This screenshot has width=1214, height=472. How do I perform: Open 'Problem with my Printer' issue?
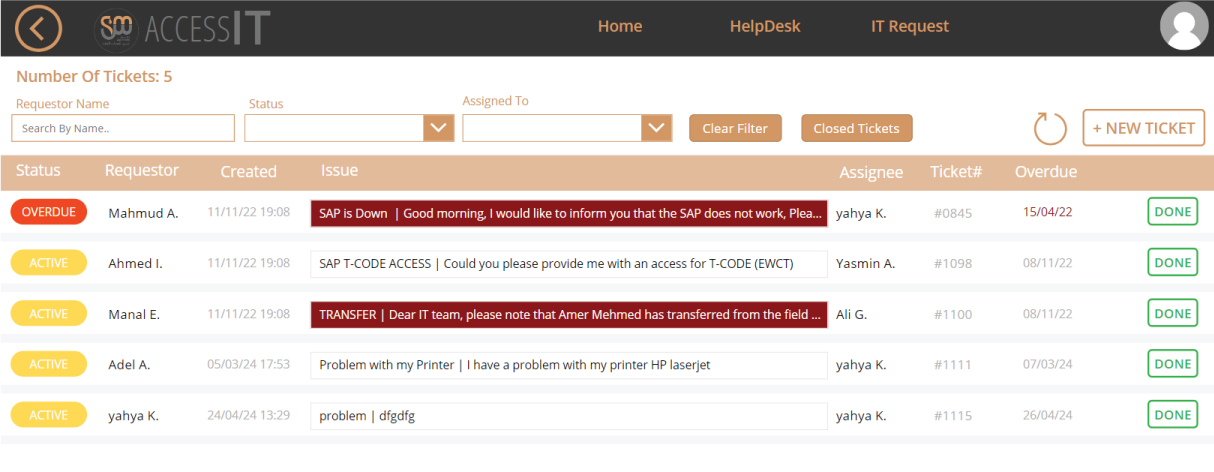[569, 365]
